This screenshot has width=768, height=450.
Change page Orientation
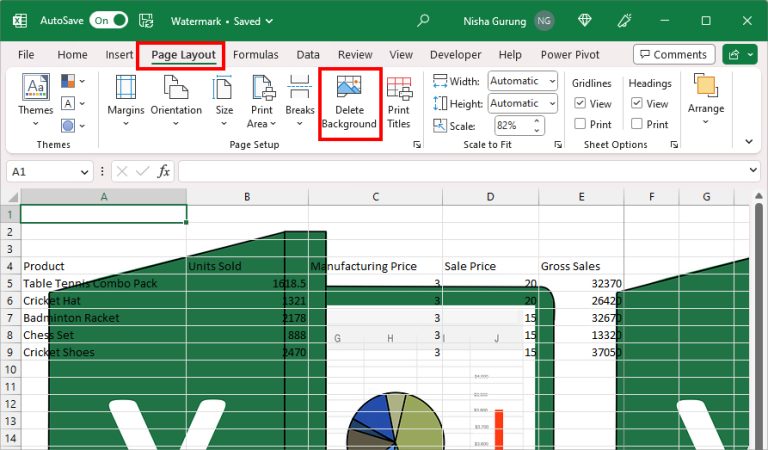tap(176, 100)
